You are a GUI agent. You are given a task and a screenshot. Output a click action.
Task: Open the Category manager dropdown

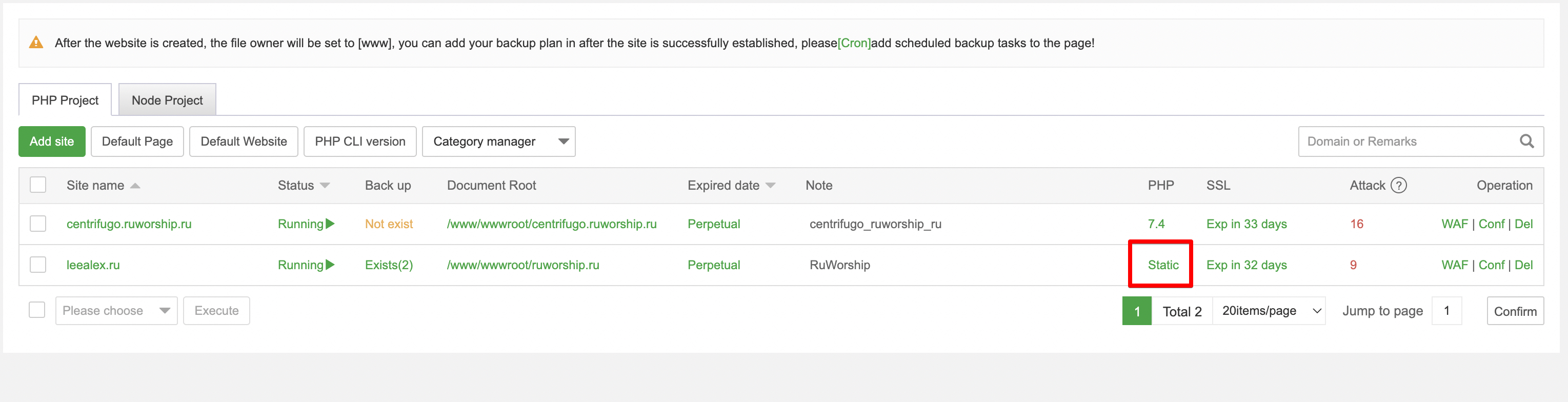pyautogui.click(x=498, y=142)
